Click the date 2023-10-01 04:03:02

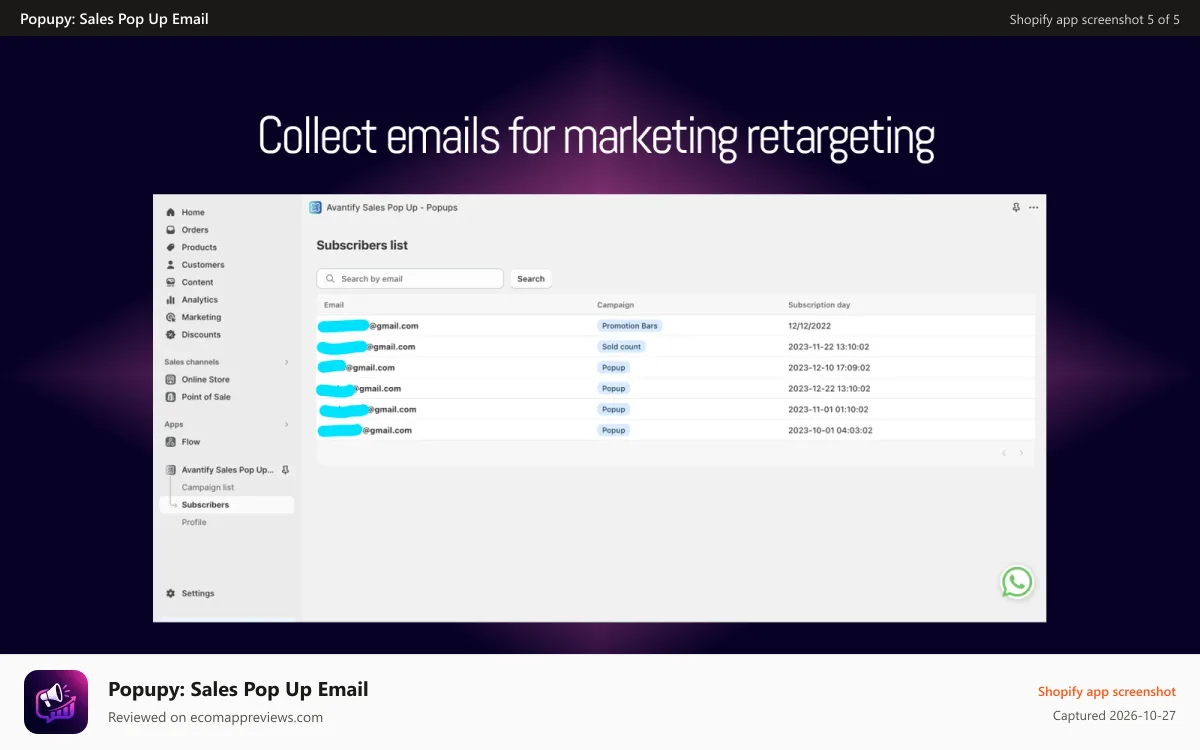(x=830, y=431)
